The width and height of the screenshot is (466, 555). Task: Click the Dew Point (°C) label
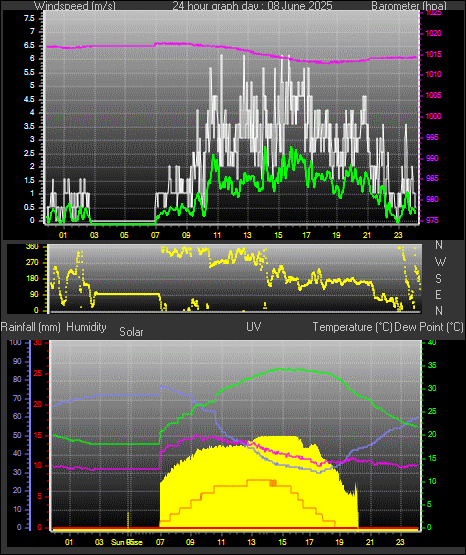pyautogui.click(x=428, y=327)
